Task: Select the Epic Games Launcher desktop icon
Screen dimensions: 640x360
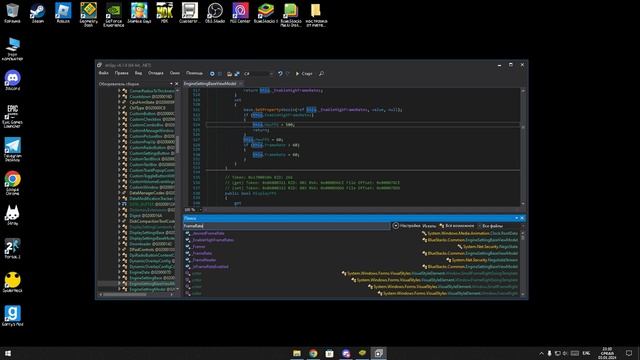Action: point(12,116)
